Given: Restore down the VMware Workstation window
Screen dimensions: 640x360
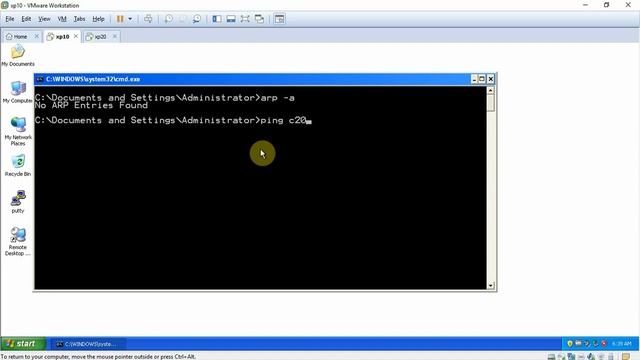Looking at the screenshot, I should tap(607, 5).
